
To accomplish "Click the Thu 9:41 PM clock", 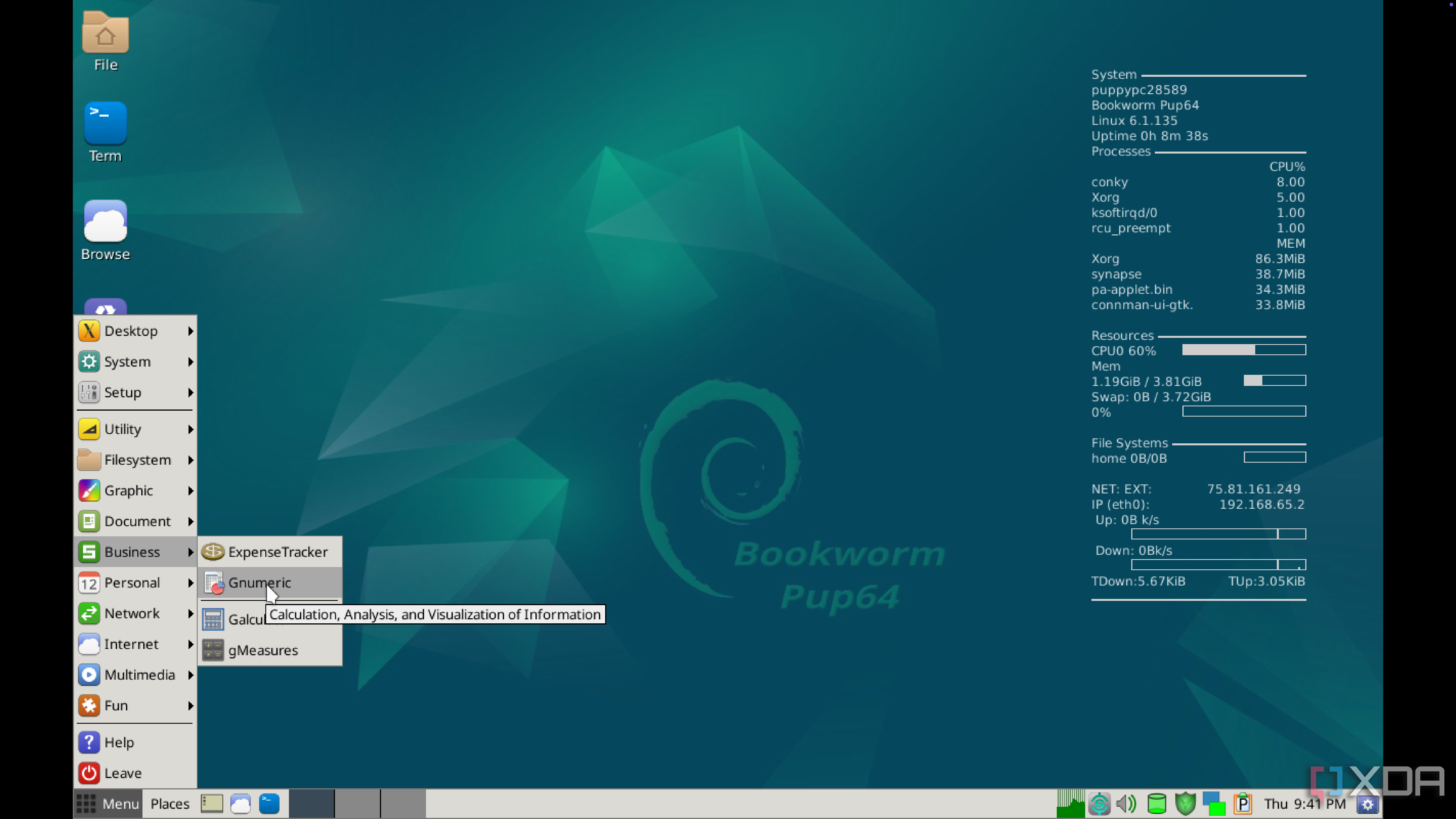I will pyautogui.click(x=1304, y=803).
